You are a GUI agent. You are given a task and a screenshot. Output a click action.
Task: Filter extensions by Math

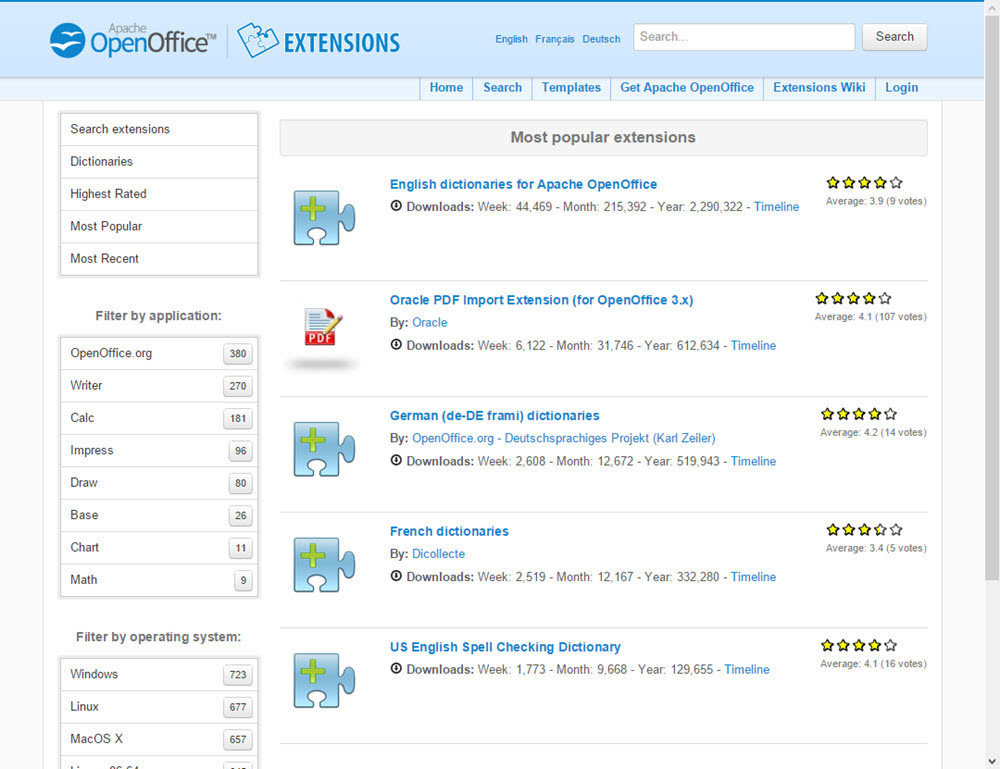tap(159, 580)
